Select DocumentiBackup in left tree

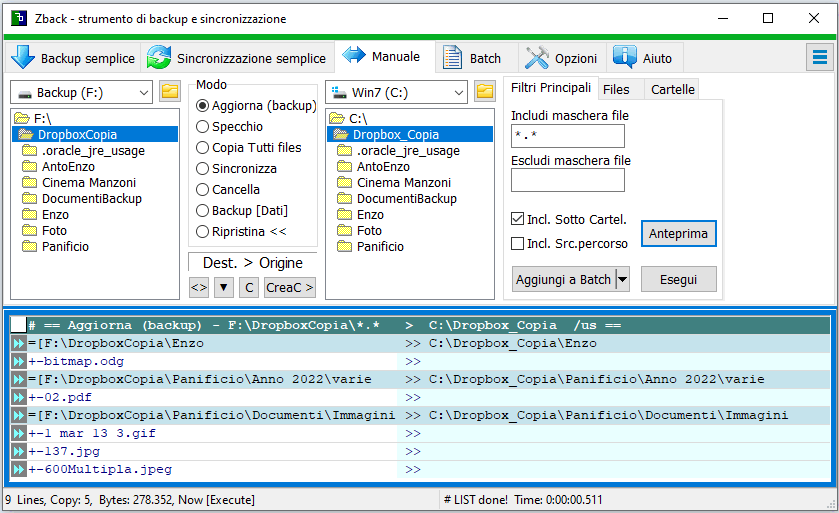click(x=91, y=198)
